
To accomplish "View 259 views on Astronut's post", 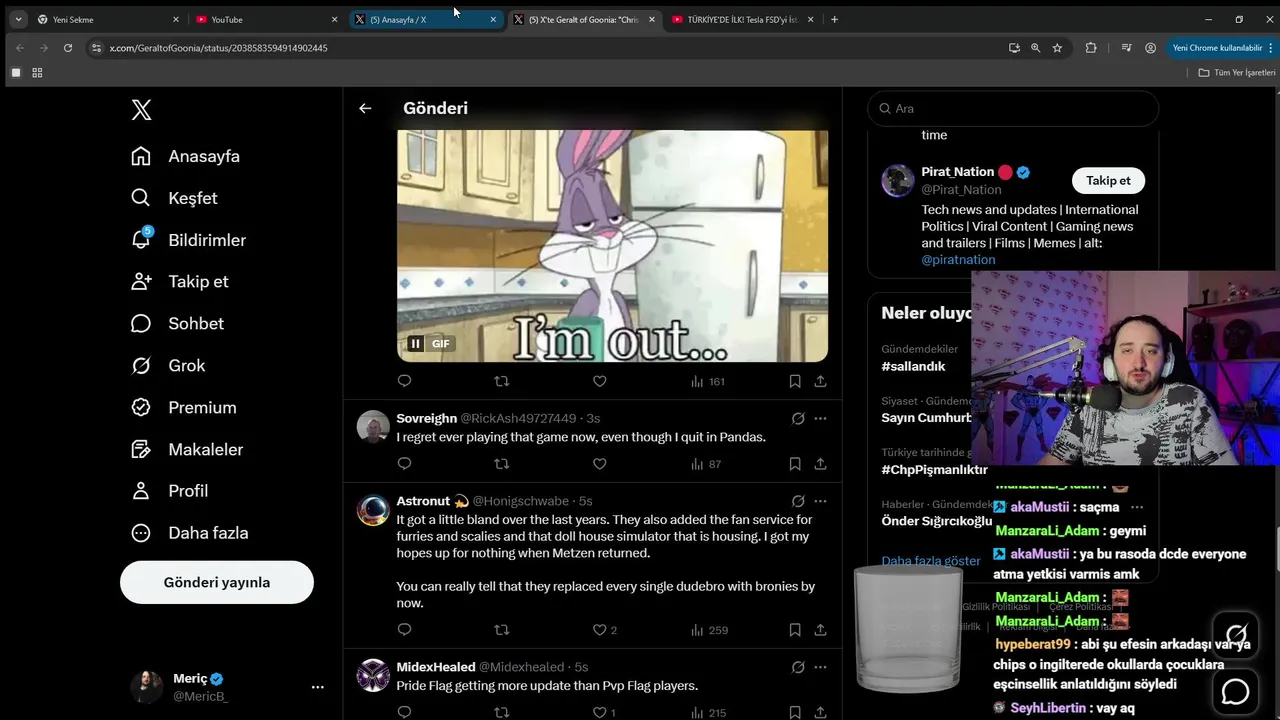I will pos(709,630).
